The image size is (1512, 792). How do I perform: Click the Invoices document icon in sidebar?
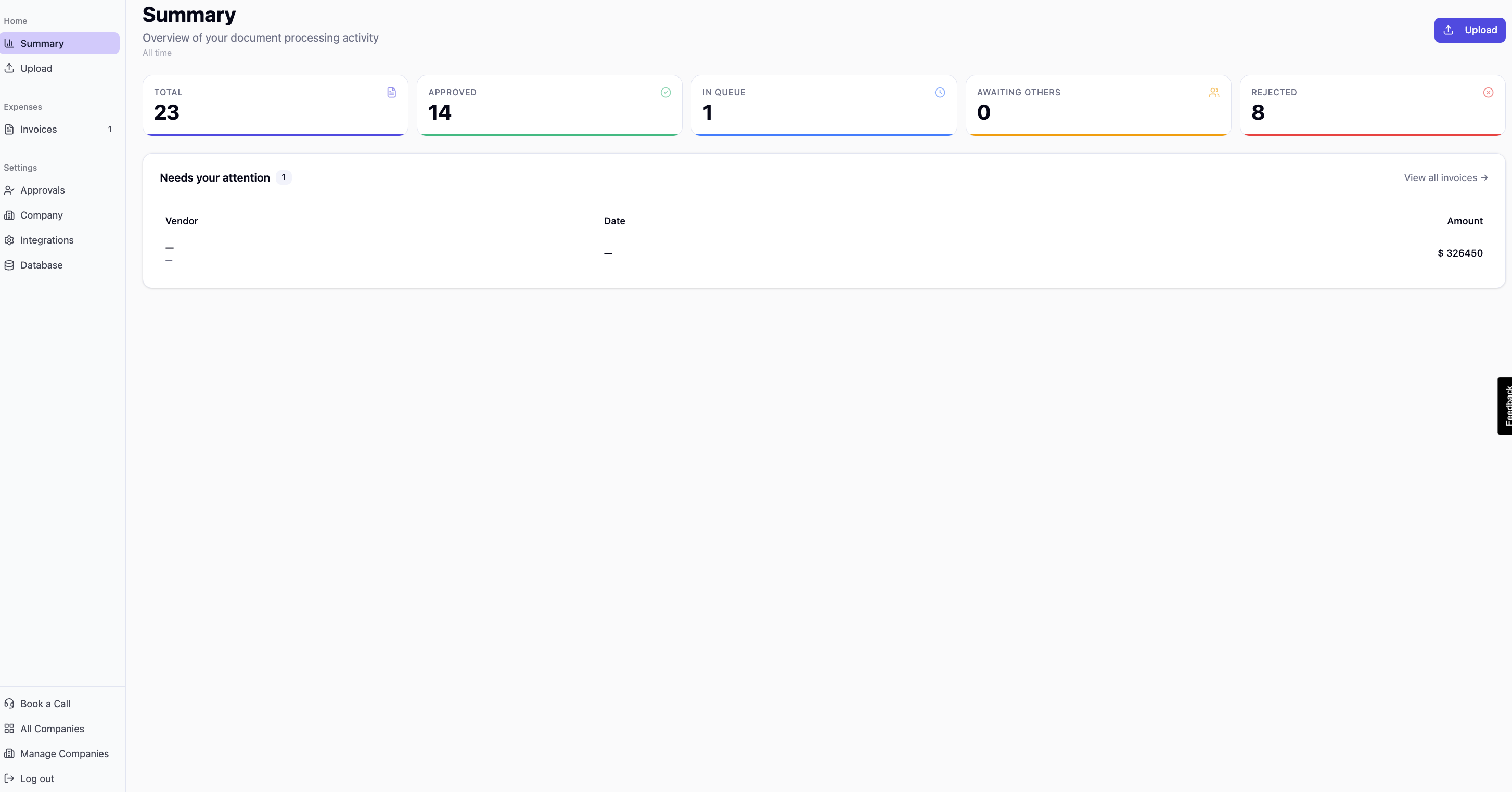[9, 129]
